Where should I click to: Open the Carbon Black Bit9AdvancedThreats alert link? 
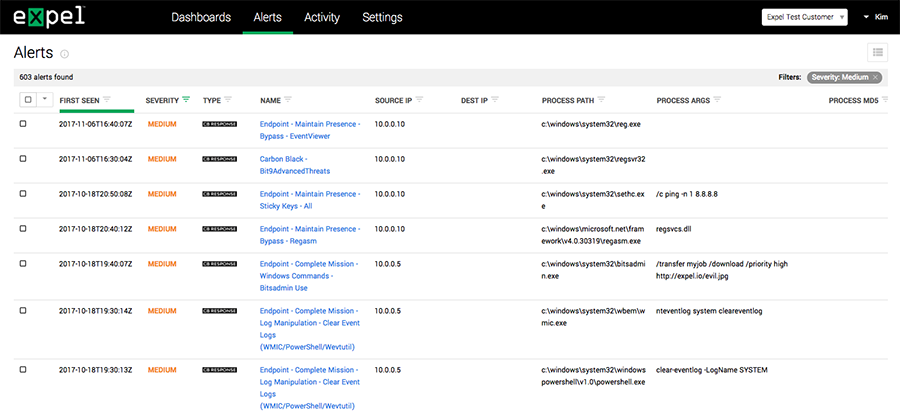click(295, 165)
